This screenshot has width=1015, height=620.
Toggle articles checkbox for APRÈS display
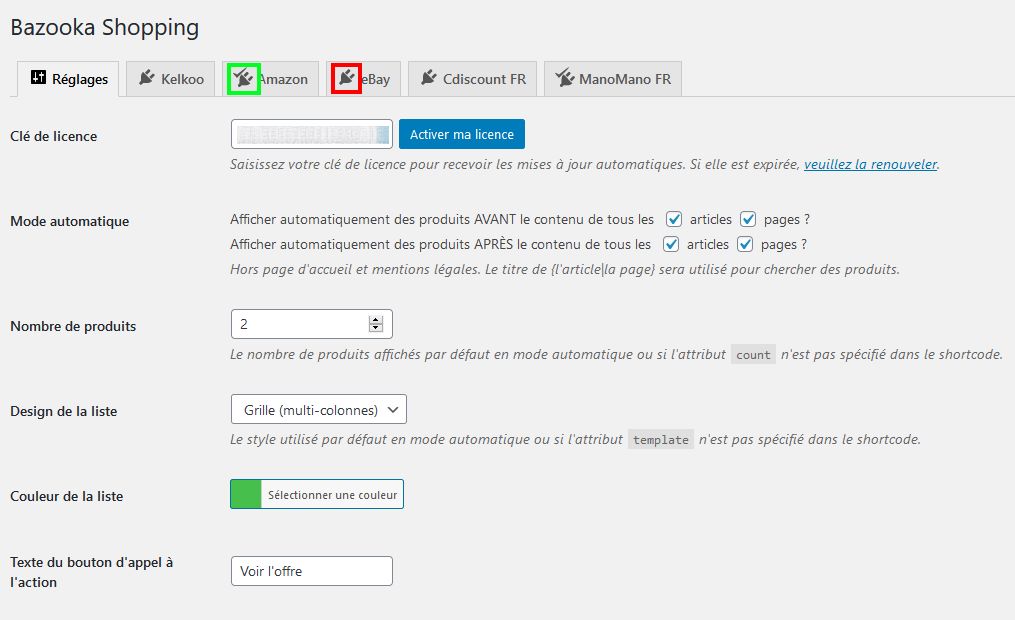(x=671, y=244)
